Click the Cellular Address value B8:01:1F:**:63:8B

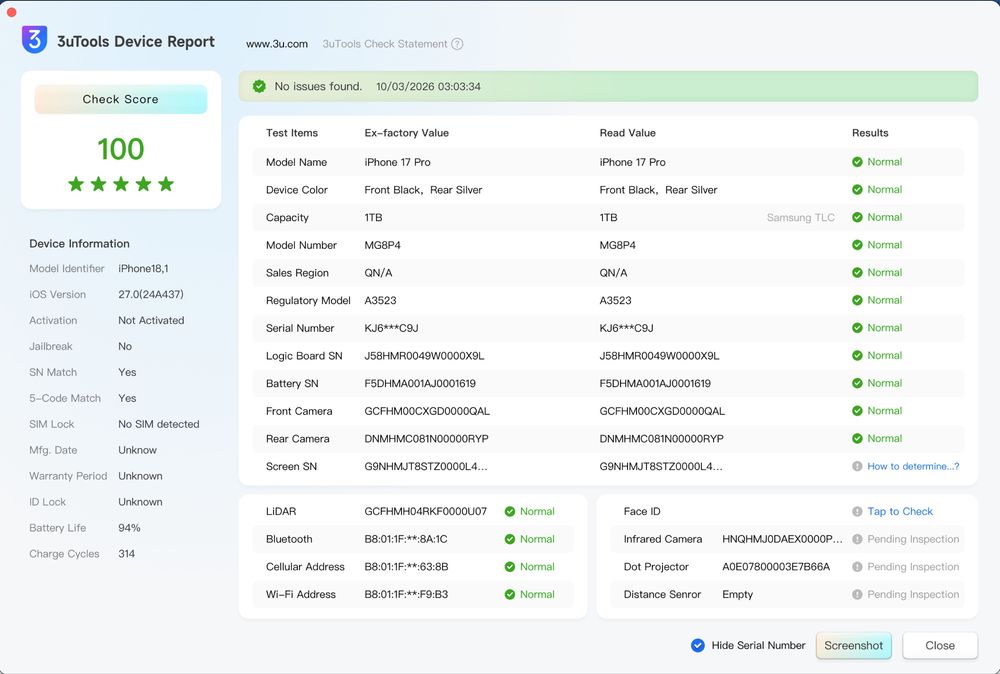[x=406, y=567]
